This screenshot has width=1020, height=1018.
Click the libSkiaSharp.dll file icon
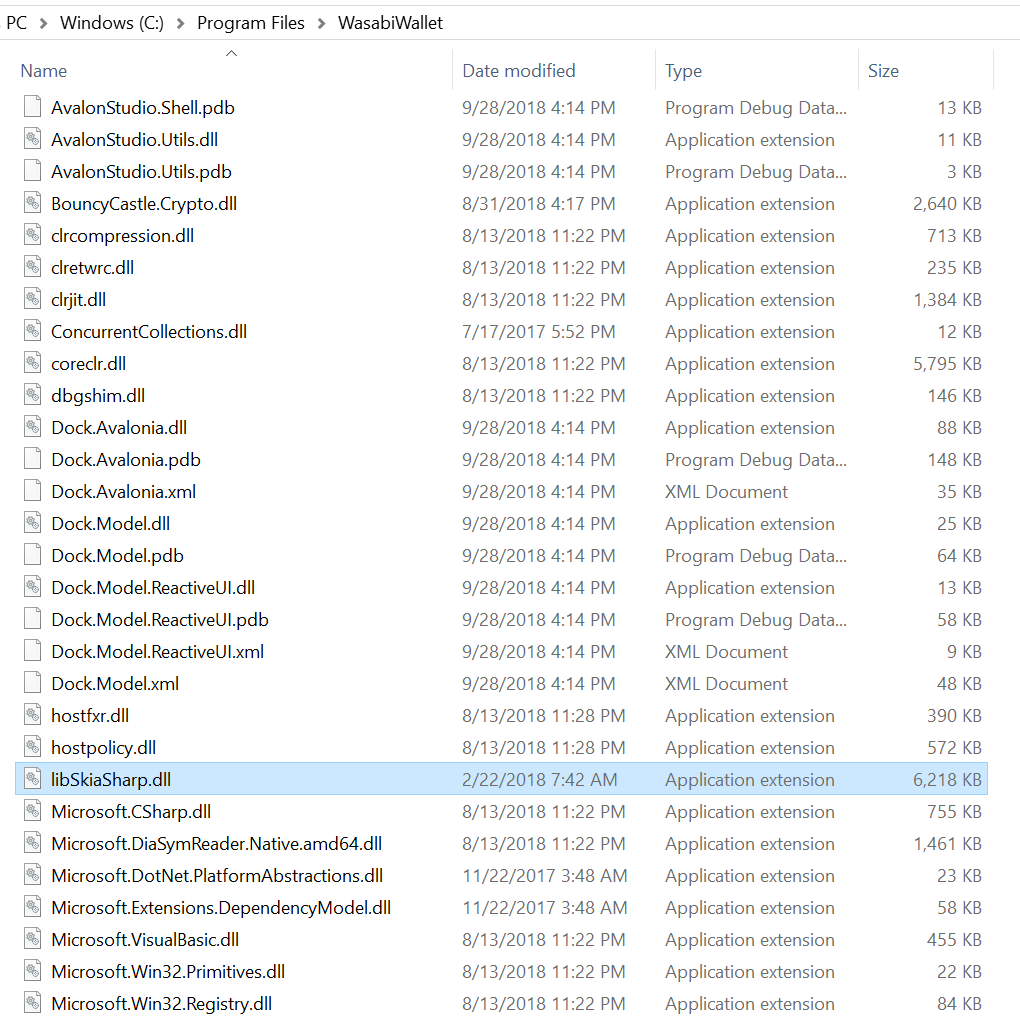coord(33,779)
